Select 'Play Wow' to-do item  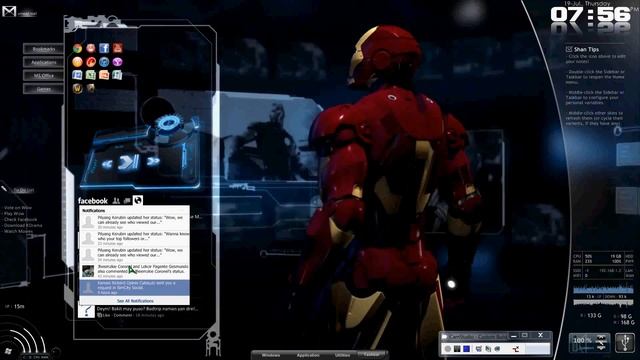14,213
